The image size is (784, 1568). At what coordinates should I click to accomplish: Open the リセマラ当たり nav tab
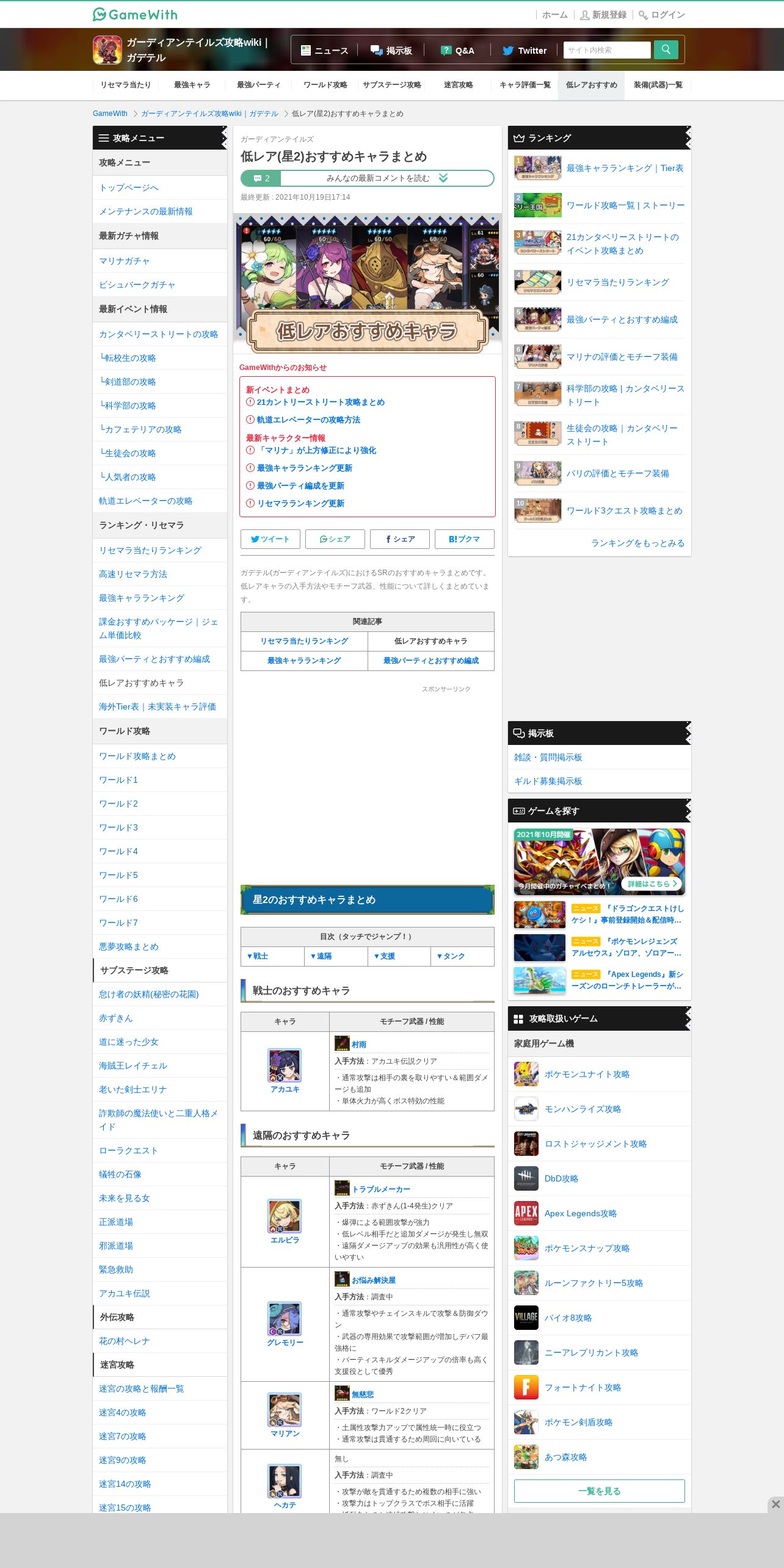126,85
